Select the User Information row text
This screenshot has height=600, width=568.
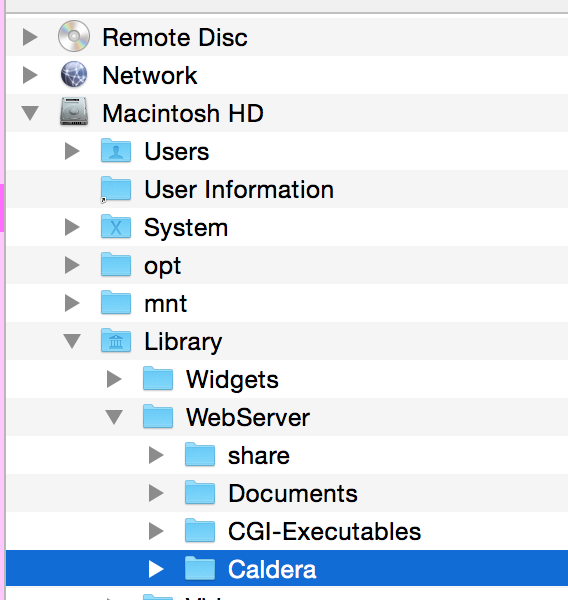239,189
